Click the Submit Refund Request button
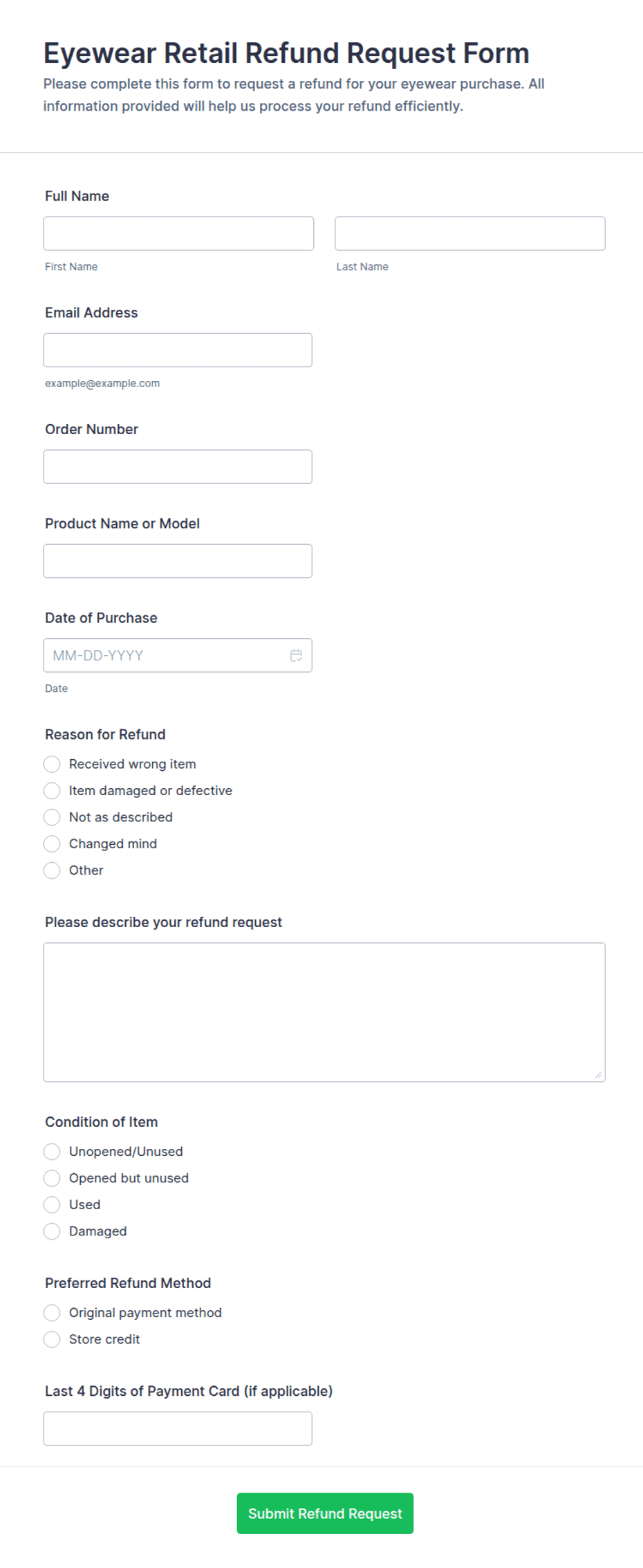This screenshot has height=1568, width=643. point(325,1513)
